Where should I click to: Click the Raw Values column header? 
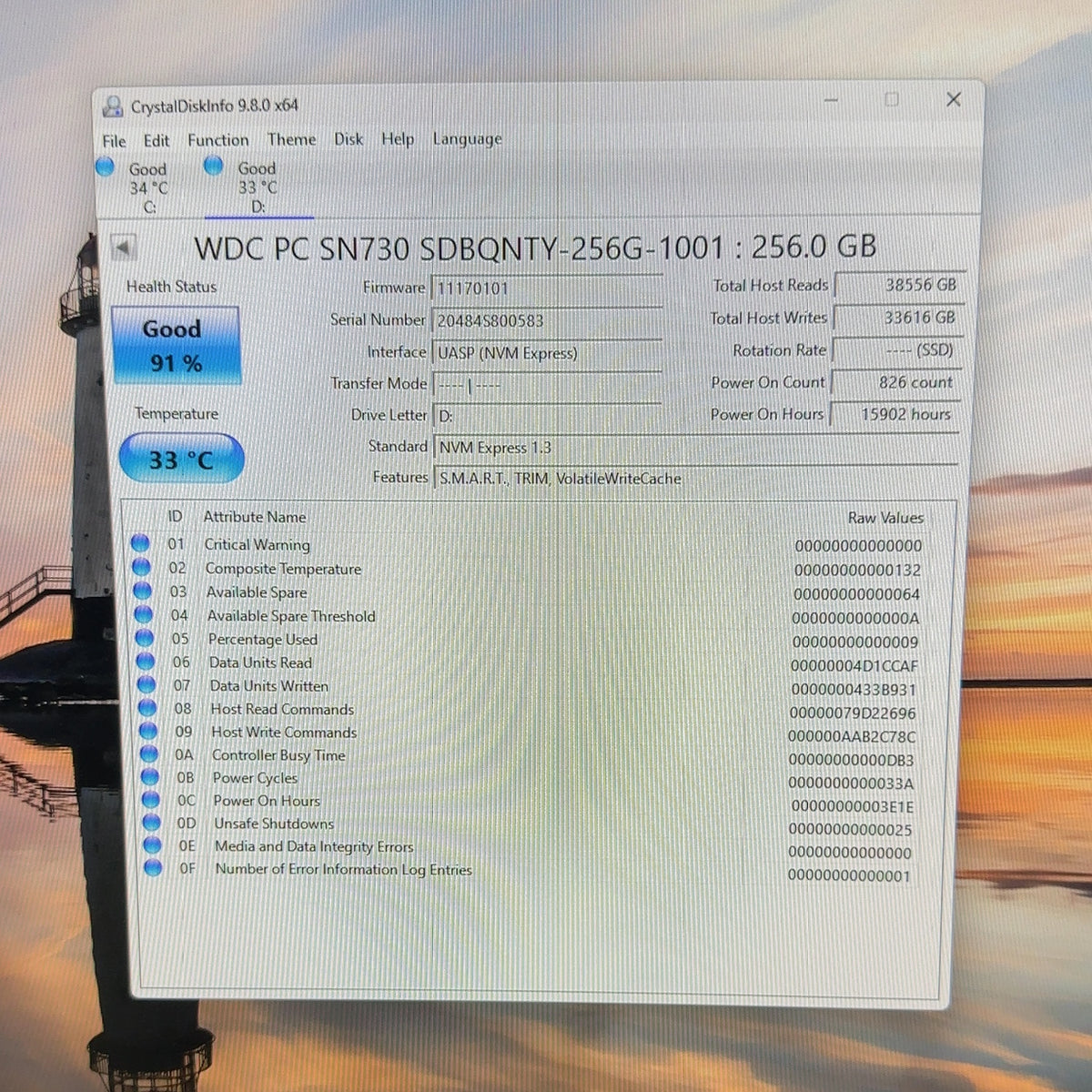[885, 518]
